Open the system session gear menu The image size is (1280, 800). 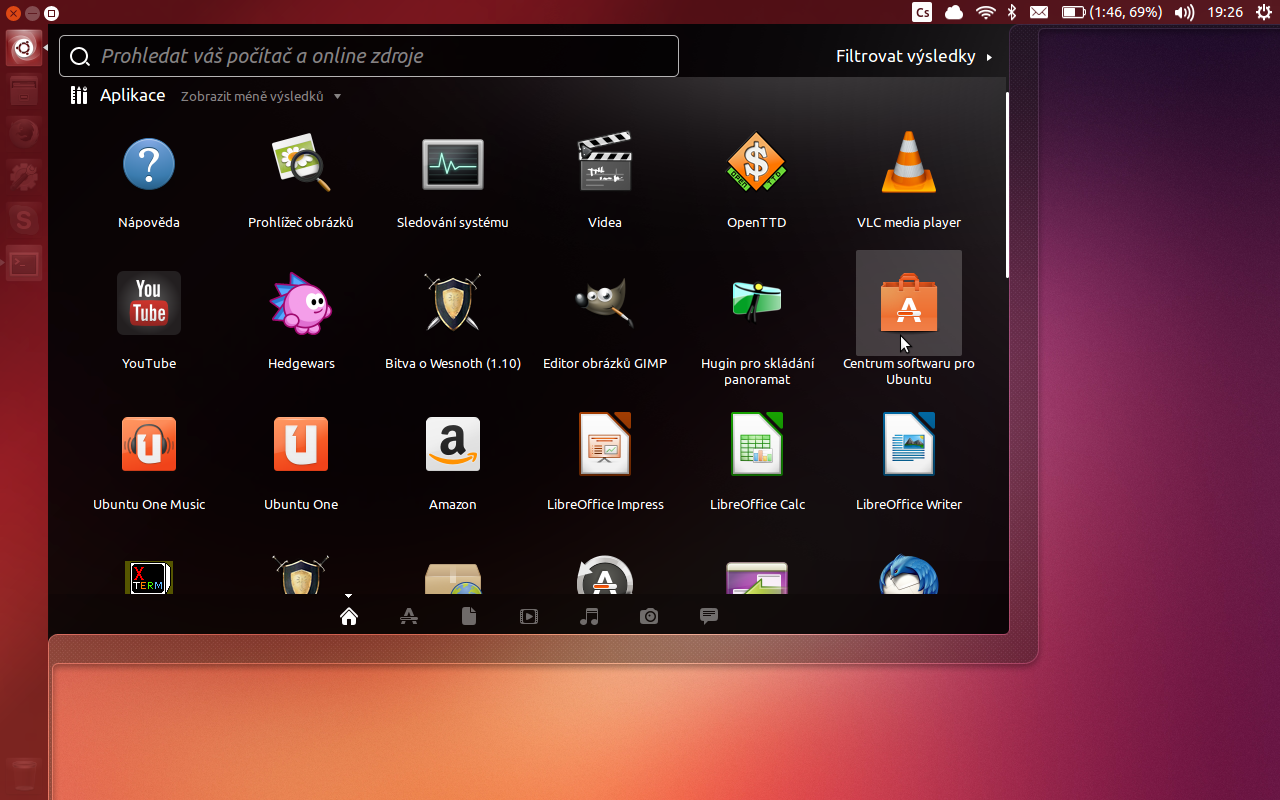click(x=1264, y=12)
